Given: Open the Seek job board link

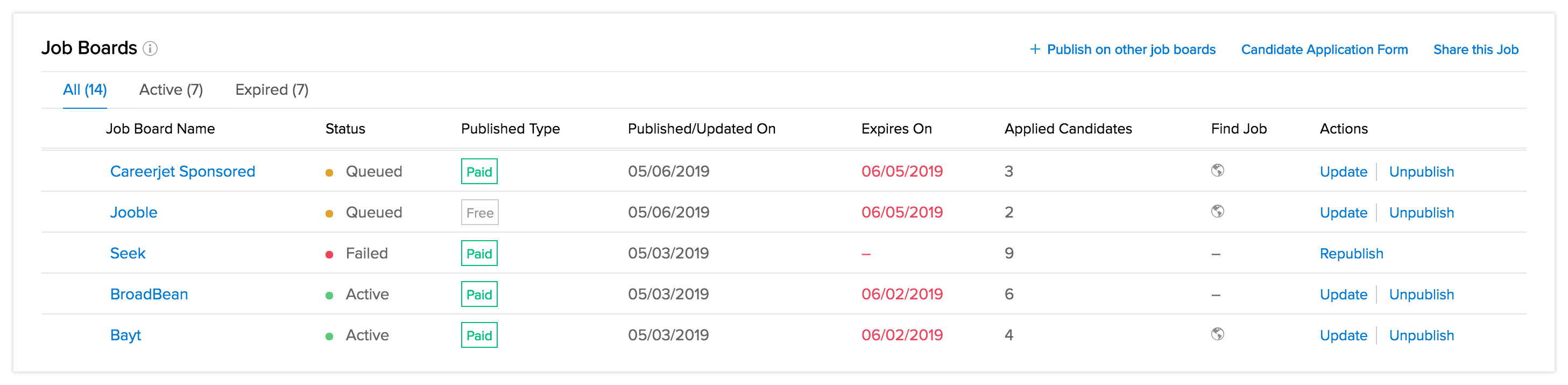Looking at the screenshot, I should (x=128, y=254).
